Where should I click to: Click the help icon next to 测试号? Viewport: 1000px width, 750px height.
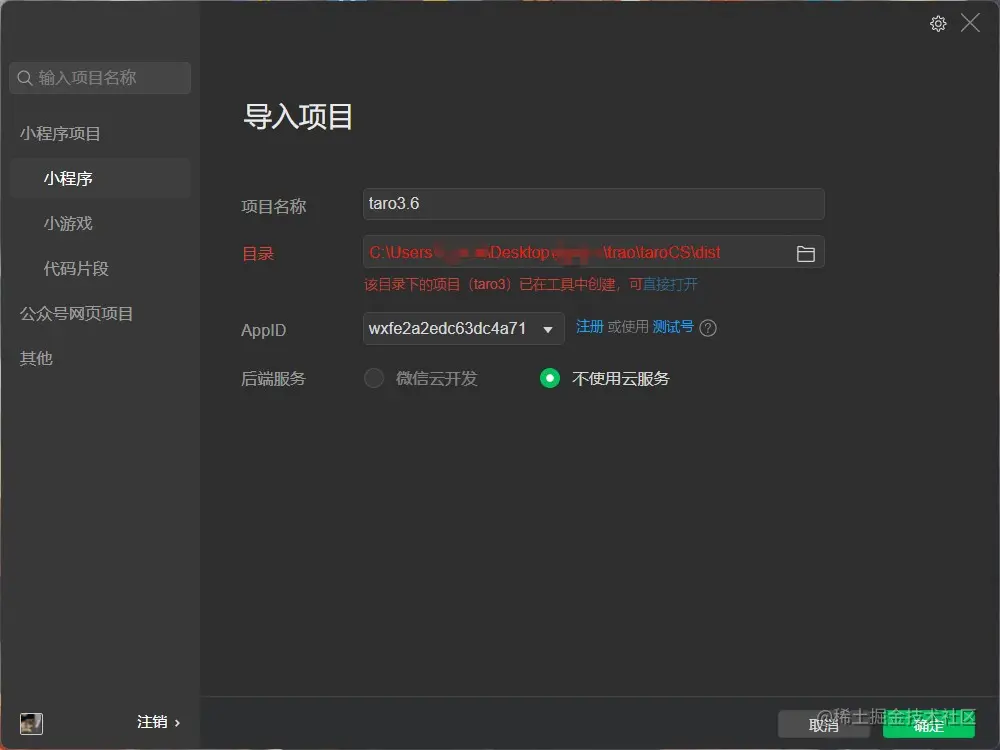[706, 327]
